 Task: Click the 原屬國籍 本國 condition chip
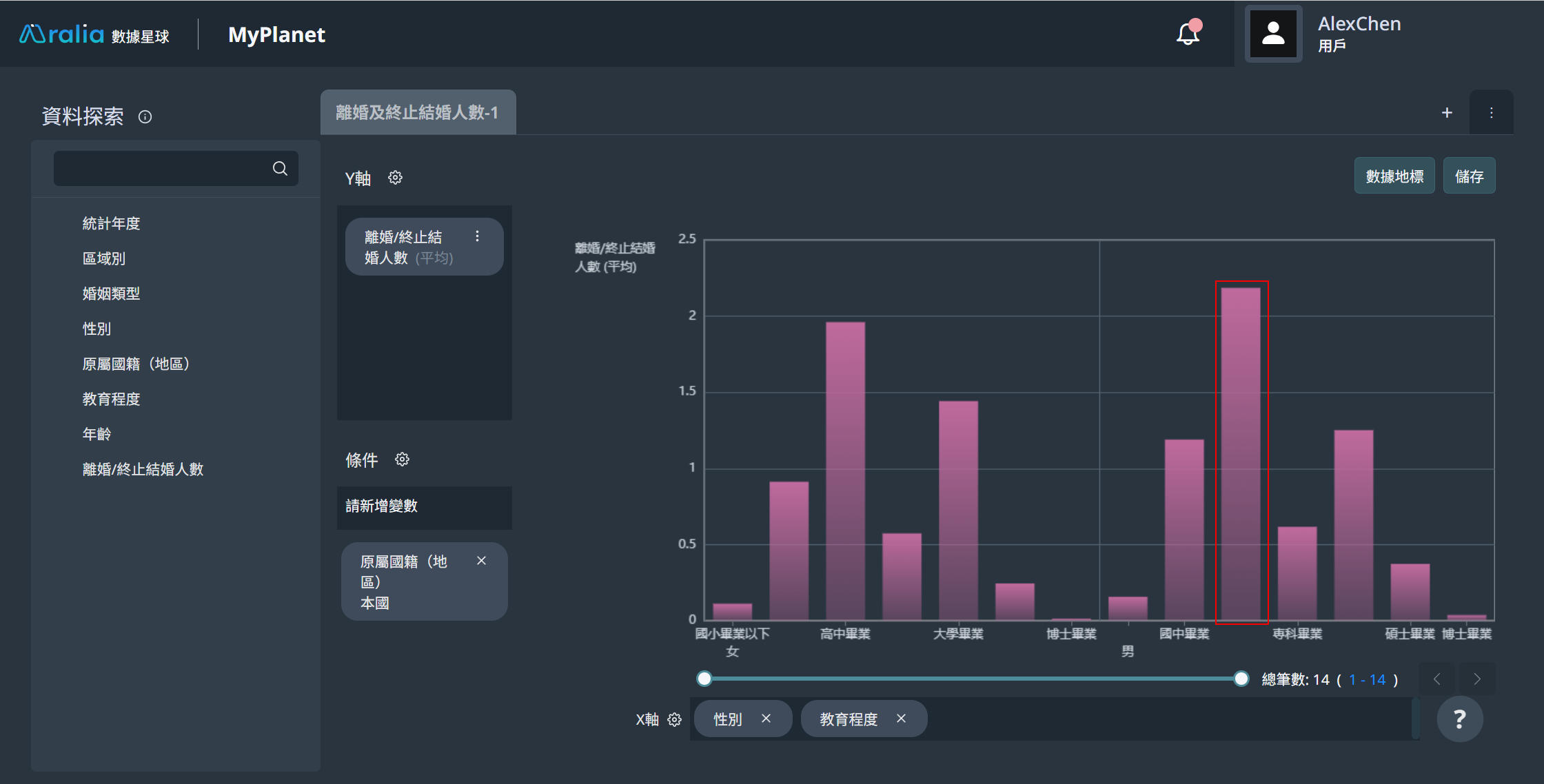425,581
